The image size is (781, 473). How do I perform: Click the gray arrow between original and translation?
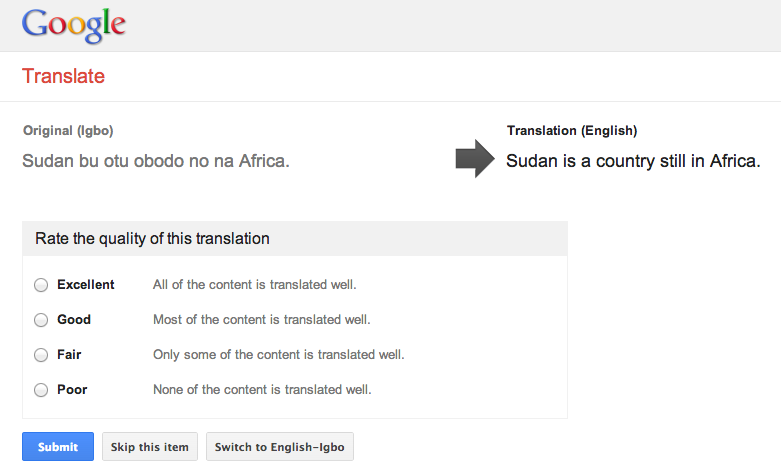tap(475, 159)
